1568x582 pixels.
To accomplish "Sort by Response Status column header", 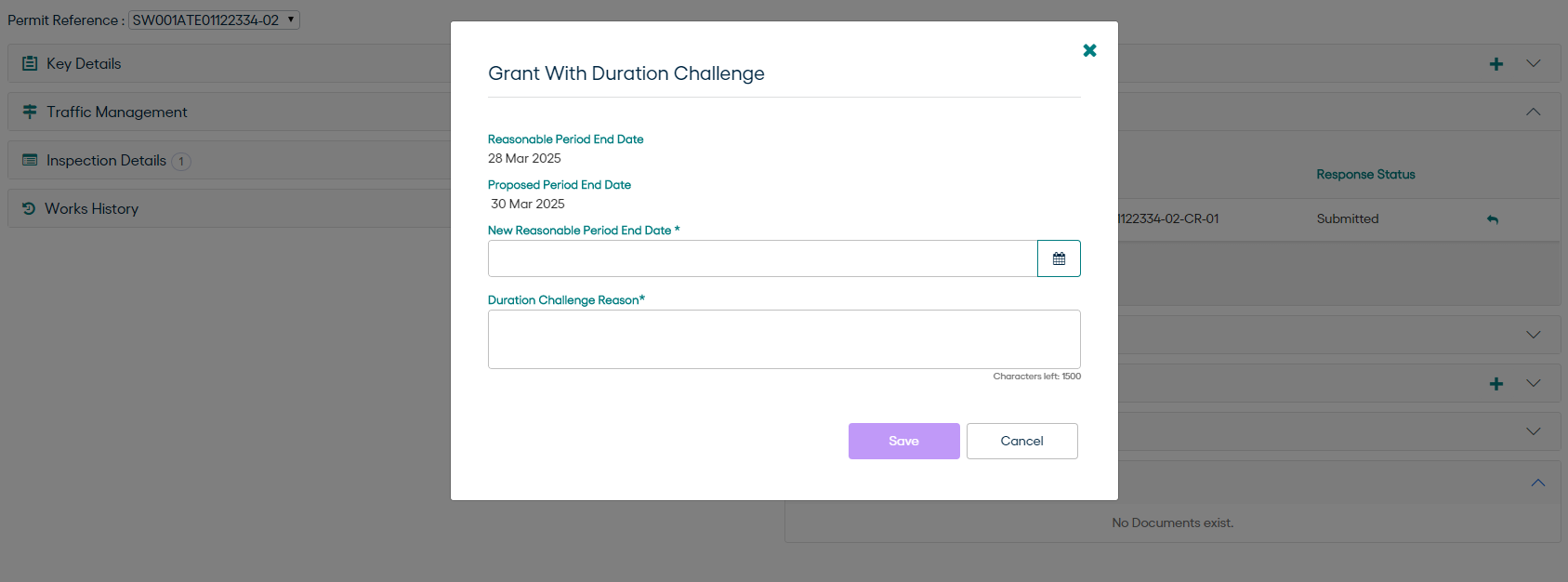I will click(x=1365, y=174).
